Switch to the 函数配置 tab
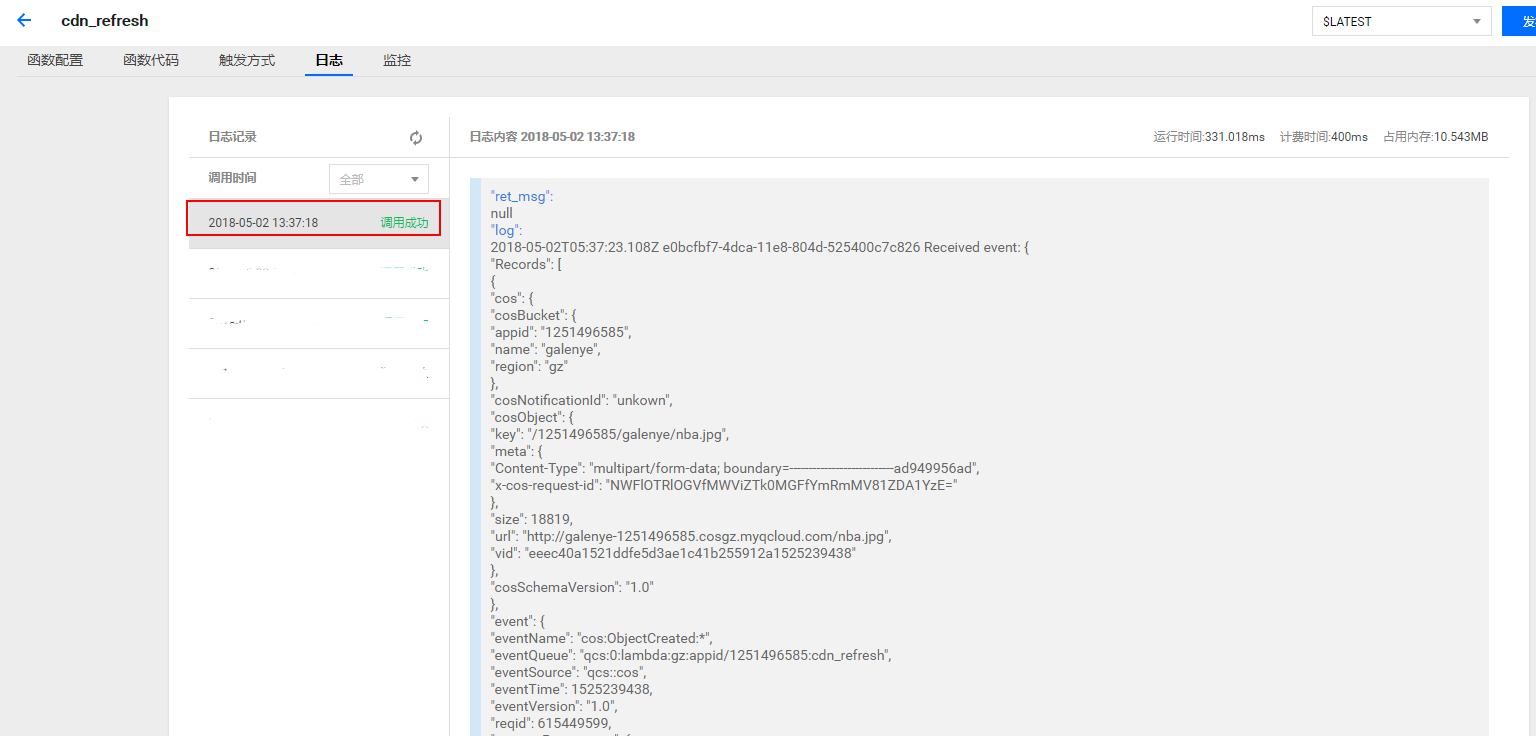Image resolution: width=1536 pixels, height=736 pixels. point(55,60)
